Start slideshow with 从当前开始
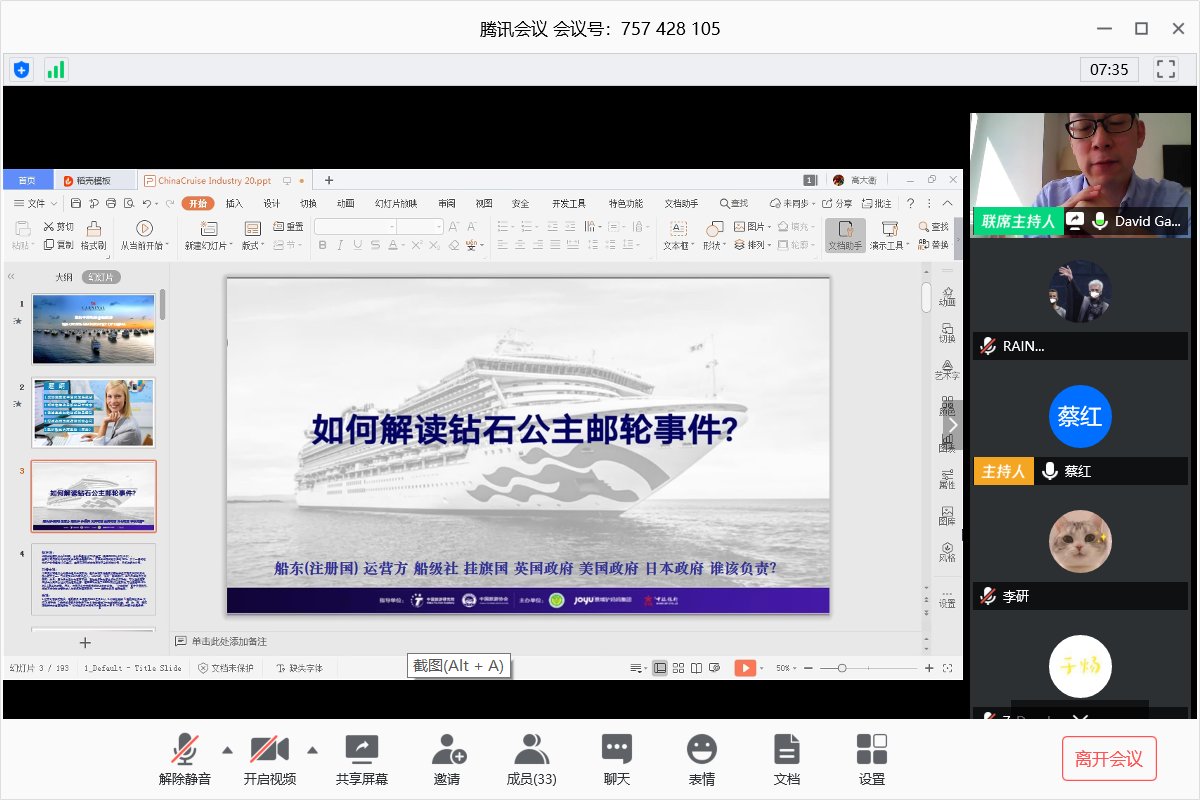The height and width of the screenshot is (800, 1200). (145, 236)
